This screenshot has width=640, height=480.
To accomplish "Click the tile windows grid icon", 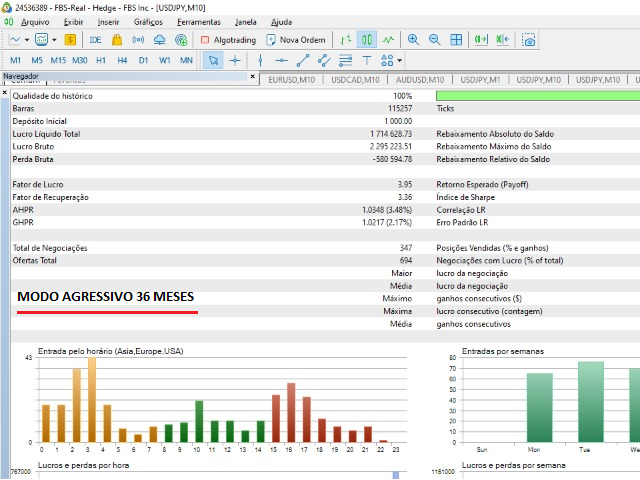I will (x=456, y=40).
